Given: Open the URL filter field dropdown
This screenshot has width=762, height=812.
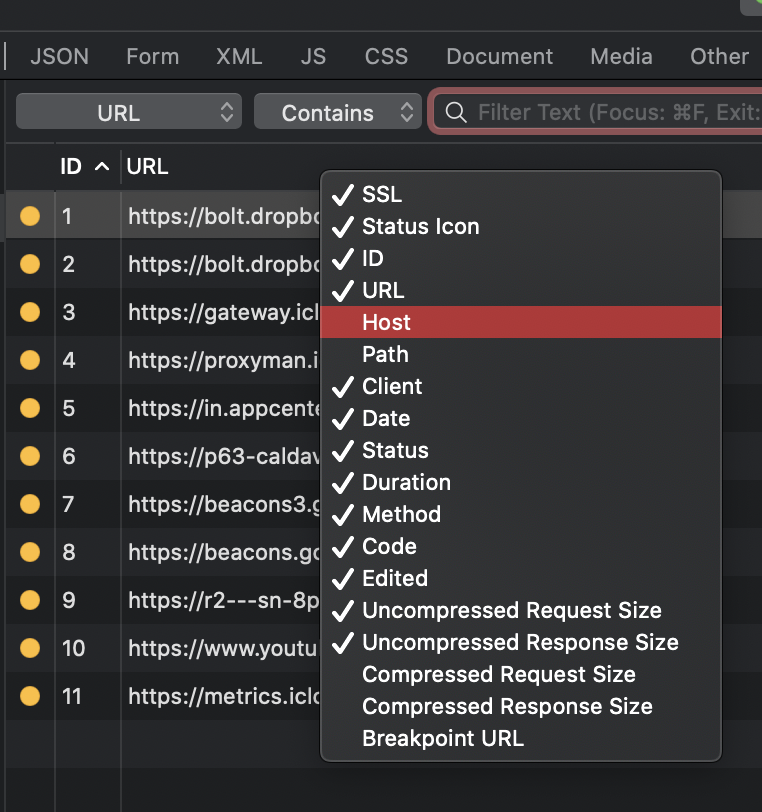Looking at the screenshot, I should [x=129, y=111].
